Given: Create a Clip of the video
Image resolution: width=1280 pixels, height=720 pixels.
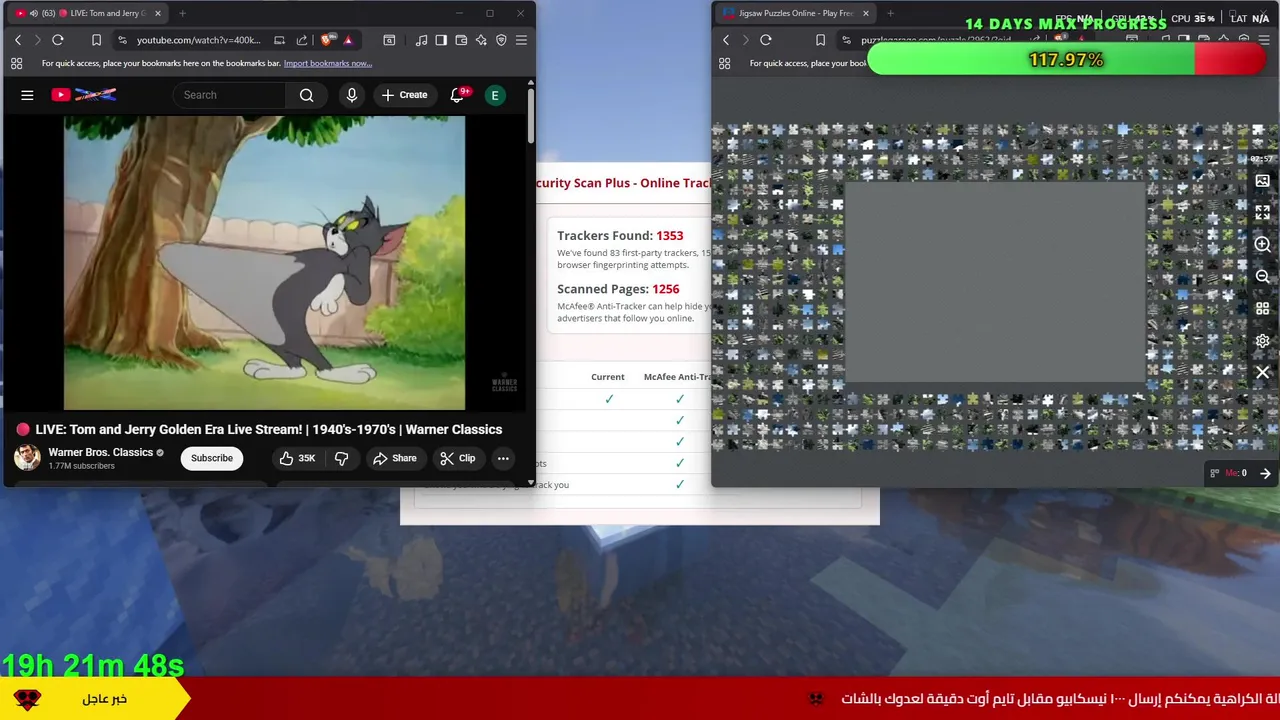Looking at the screenshot, I should 458,458.
